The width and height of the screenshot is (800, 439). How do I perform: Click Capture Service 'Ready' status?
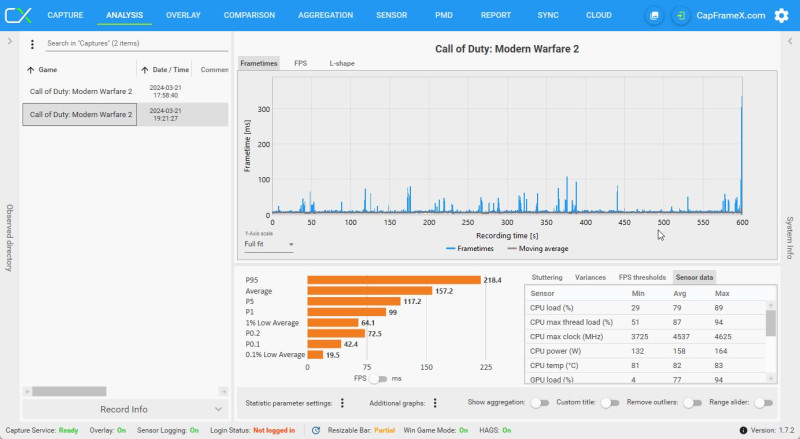pos(68,430)
